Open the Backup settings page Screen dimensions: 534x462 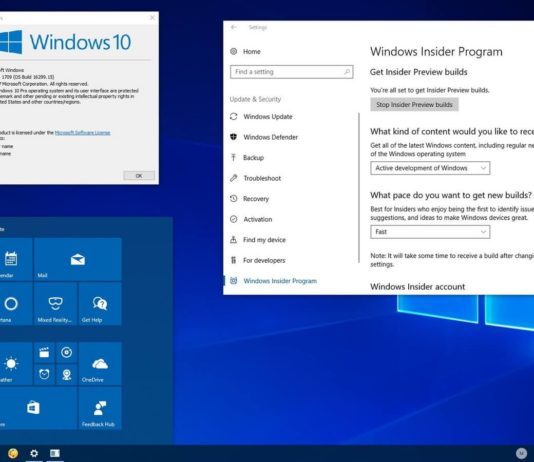253,158
